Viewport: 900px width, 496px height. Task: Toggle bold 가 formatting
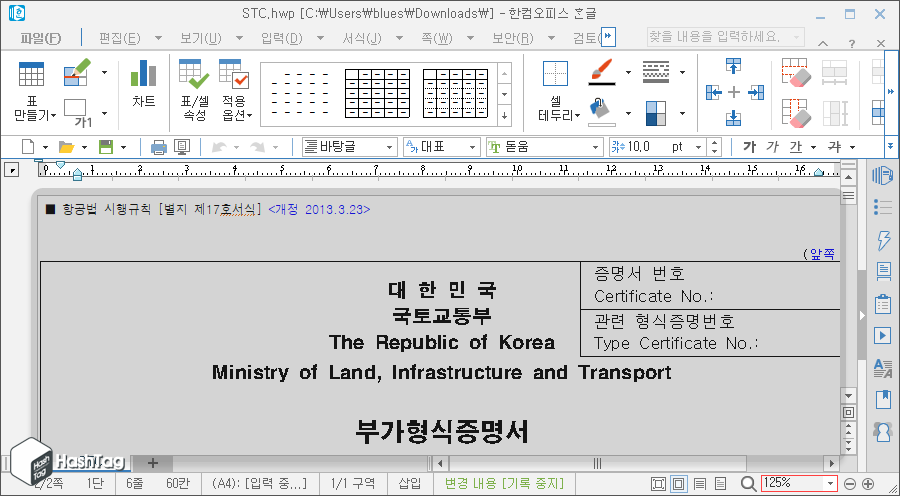pos(749,147)
